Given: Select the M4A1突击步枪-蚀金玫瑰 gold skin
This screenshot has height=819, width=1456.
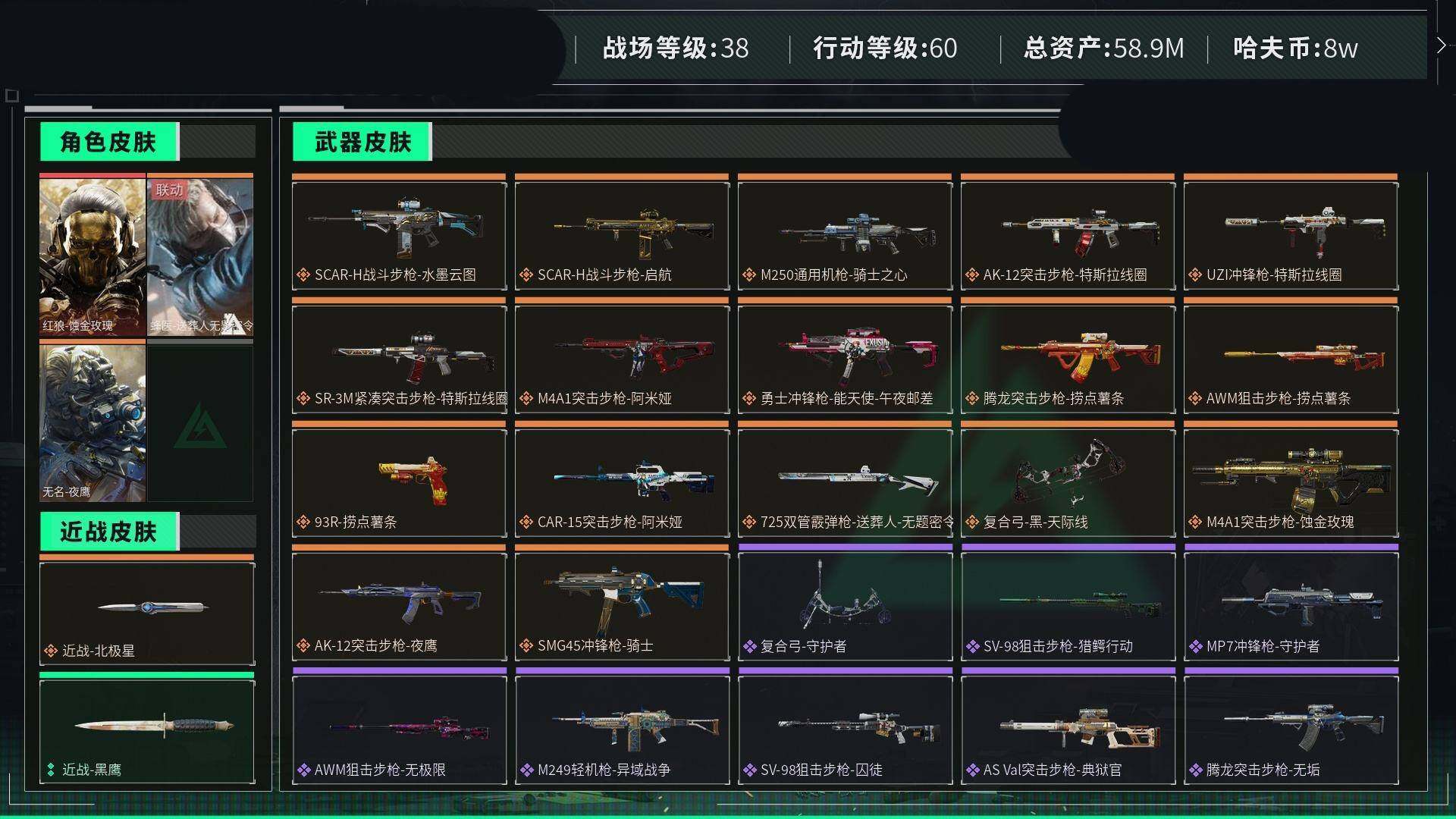Looking at the screenshot, I should click(1291, 483).
